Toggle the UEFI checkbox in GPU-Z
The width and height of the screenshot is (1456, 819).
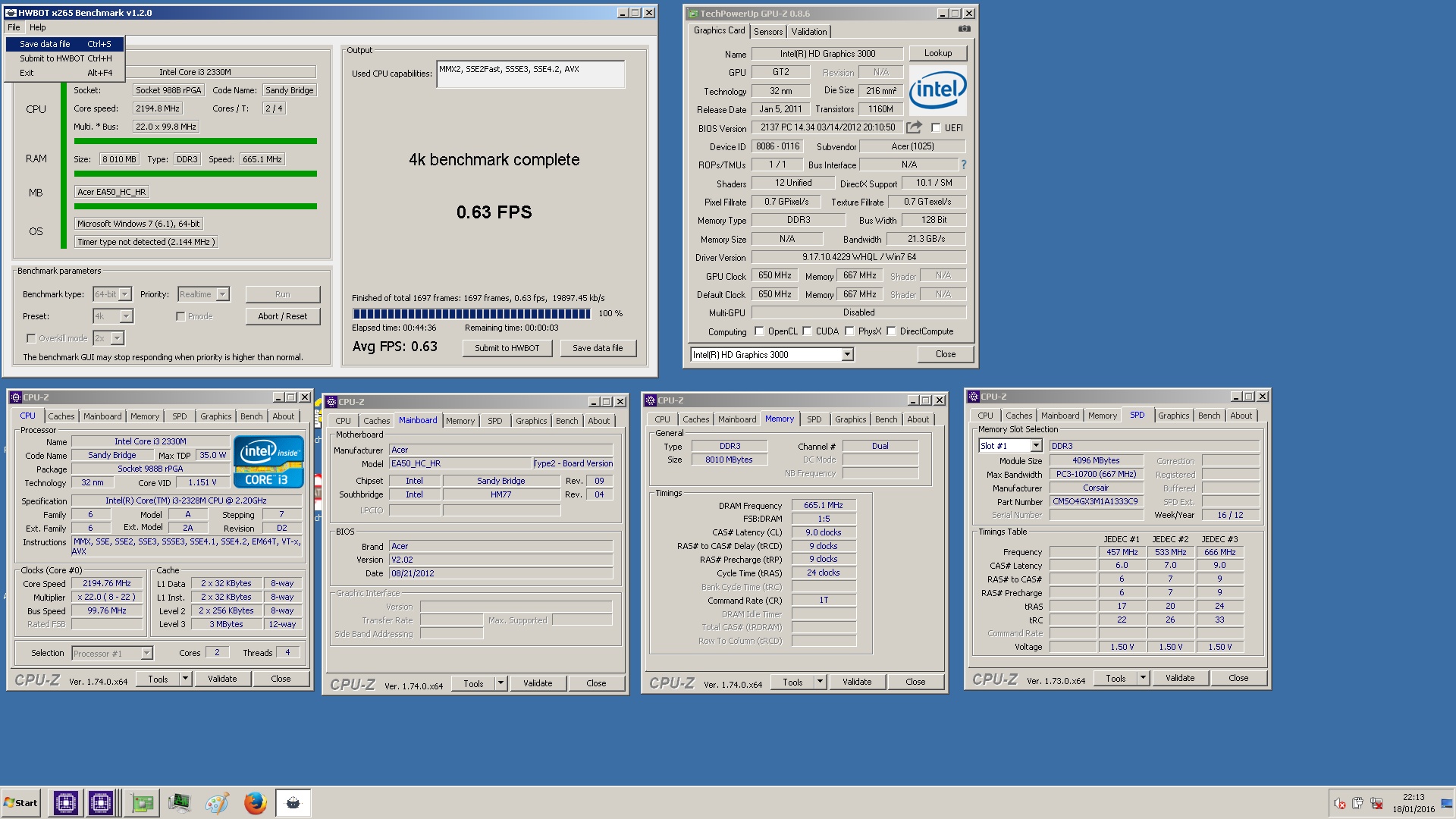coord(936,128)
